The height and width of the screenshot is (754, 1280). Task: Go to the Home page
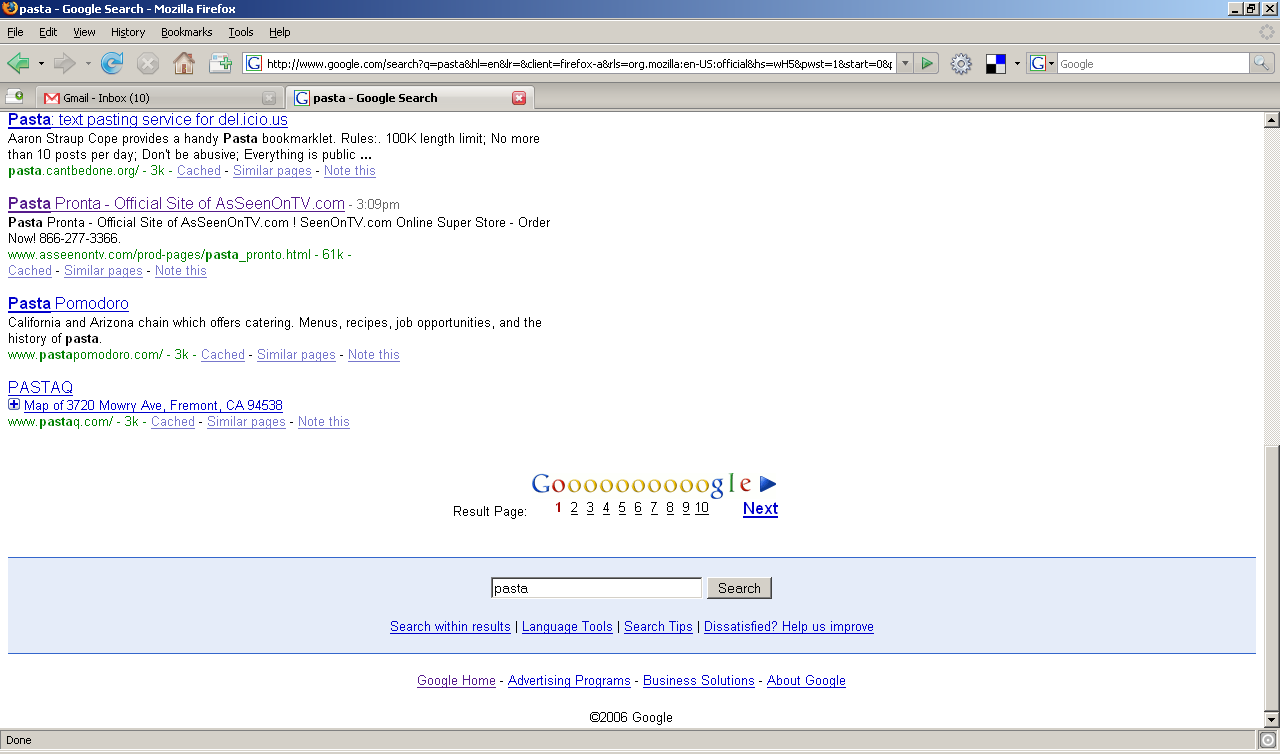[x=184, y=64]
